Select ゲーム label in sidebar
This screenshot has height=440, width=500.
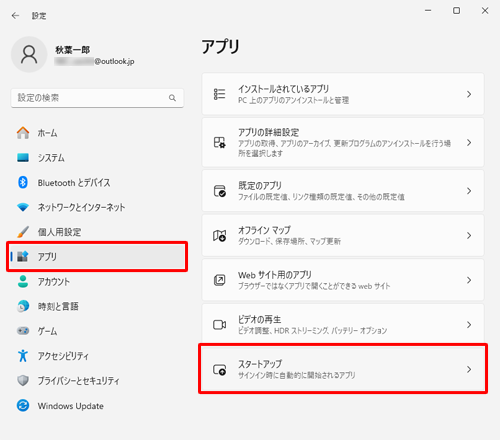point(47,331)
